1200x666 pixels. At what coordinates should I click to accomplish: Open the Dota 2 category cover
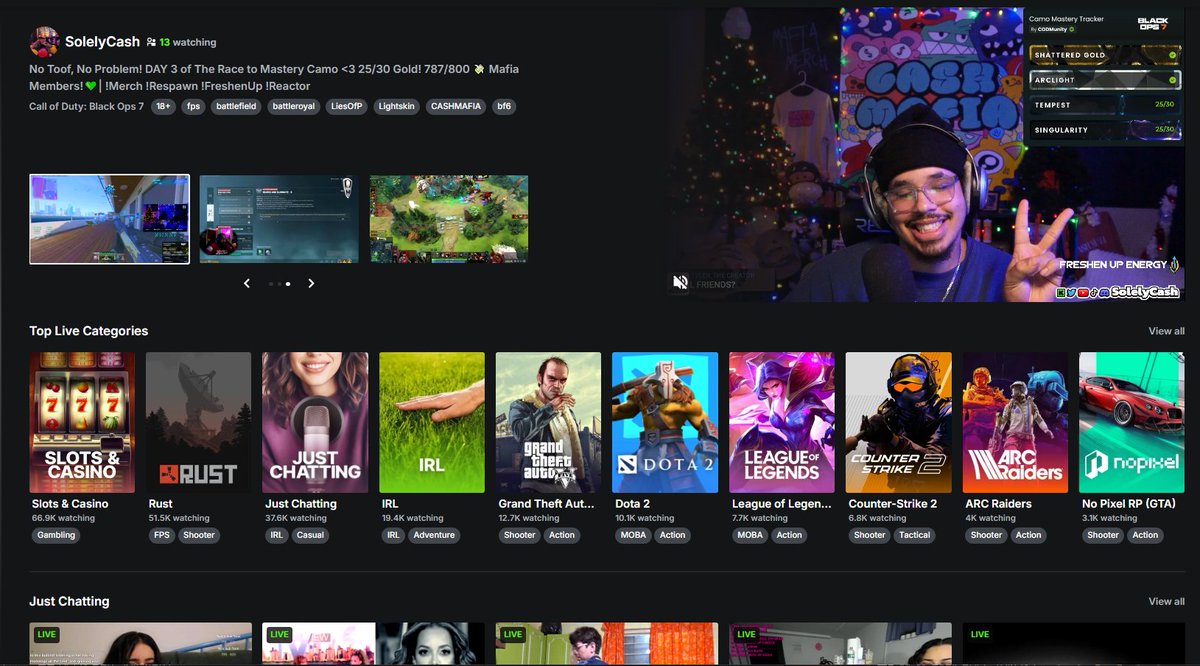pos(665,422)
